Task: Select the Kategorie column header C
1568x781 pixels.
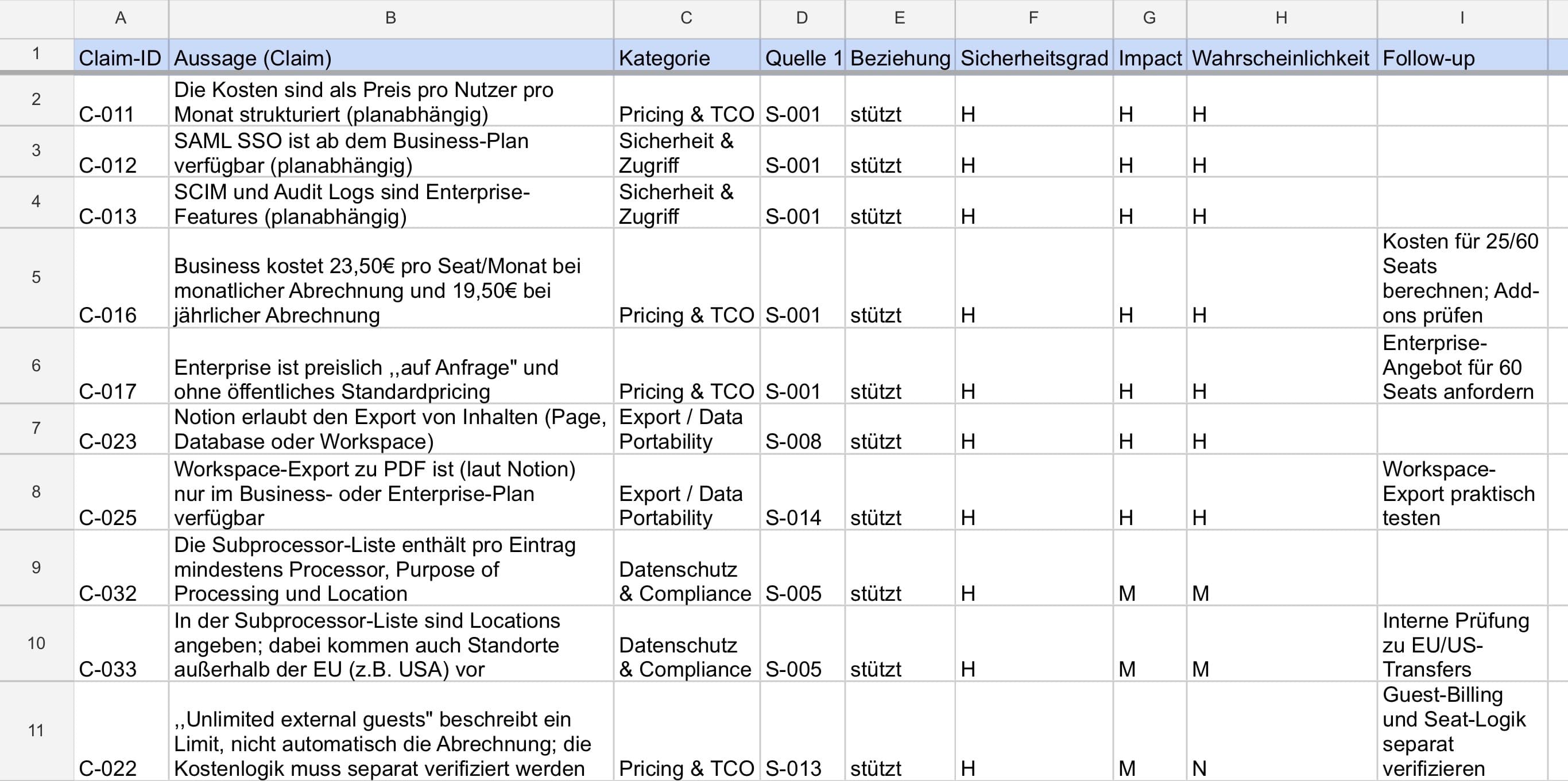Action: [686, 18]
